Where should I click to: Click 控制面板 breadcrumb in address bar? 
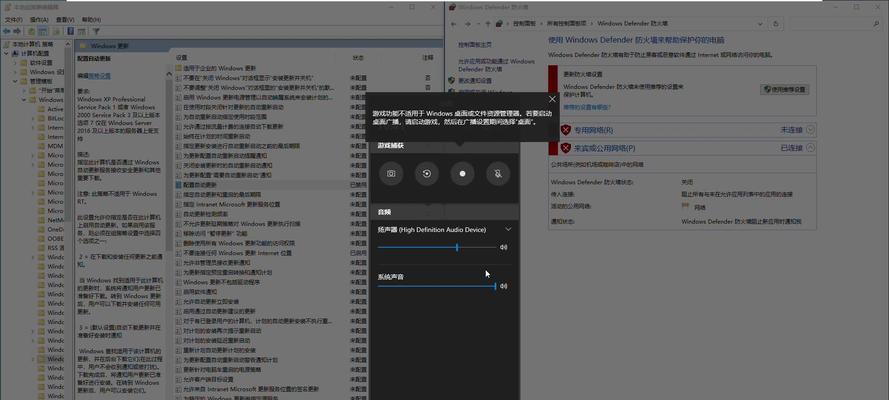pos(523,24)
